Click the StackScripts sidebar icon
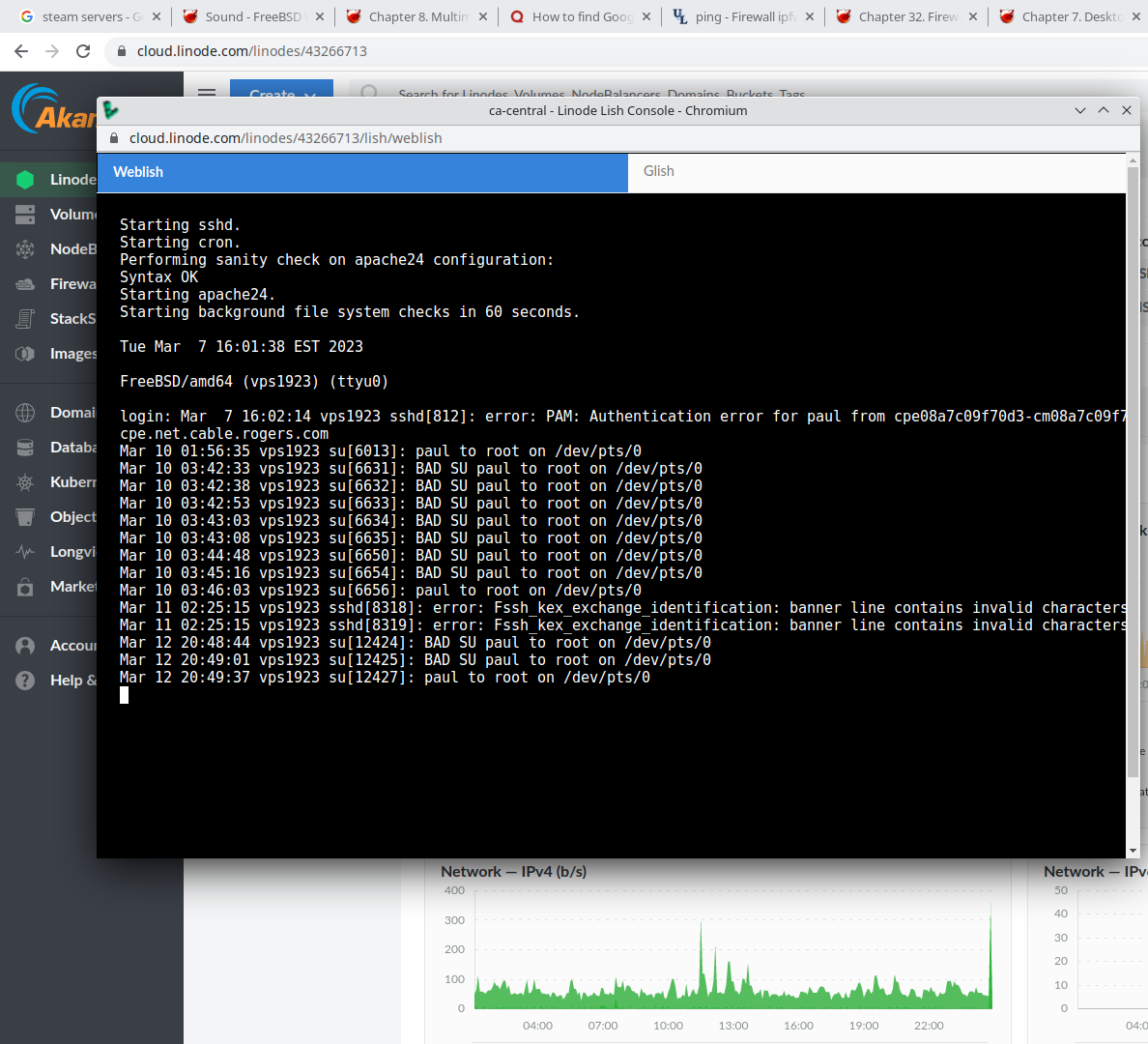The image size is (1148, 1044). pyautogui.click(x=25, y=318)
